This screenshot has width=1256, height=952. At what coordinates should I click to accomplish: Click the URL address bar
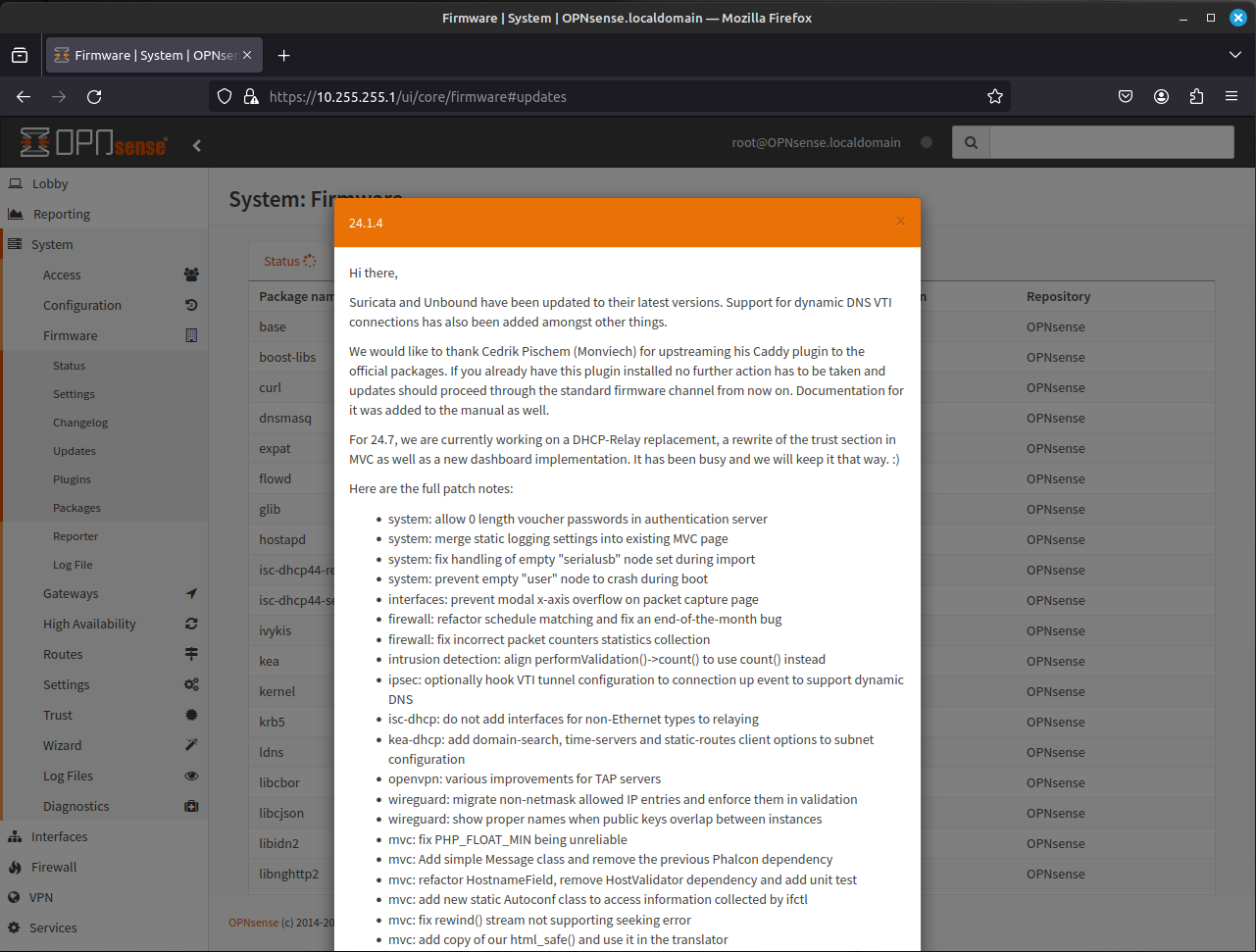[x=608, y=96]
